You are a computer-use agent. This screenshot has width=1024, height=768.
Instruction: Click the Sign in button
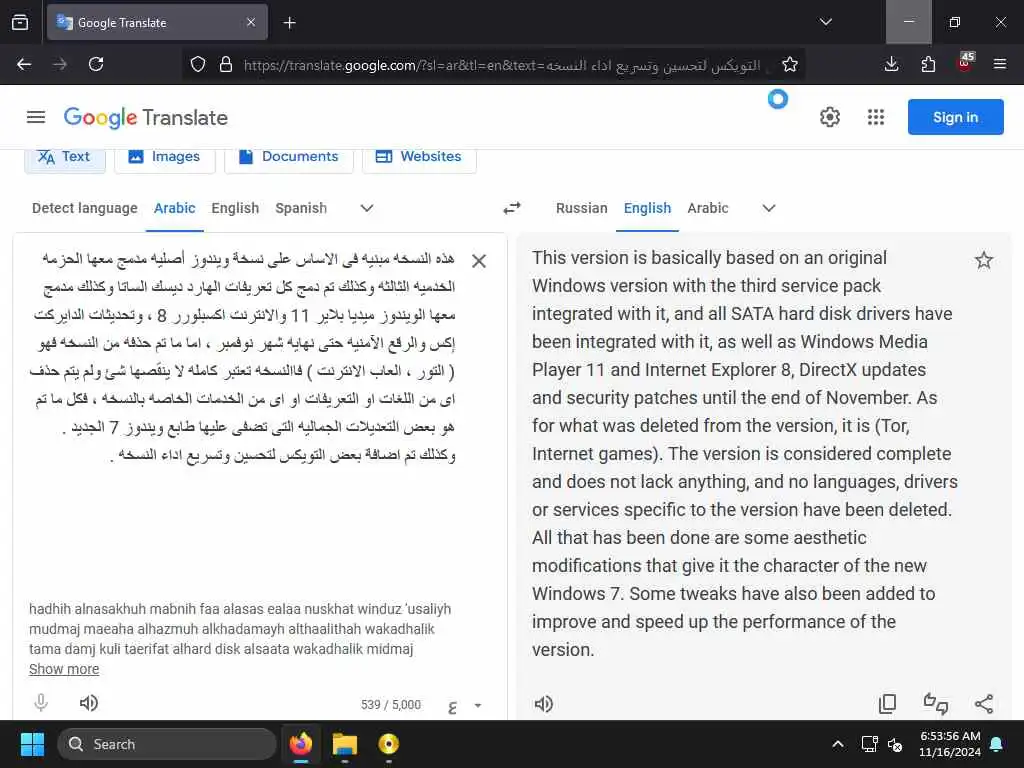[955, 117]
